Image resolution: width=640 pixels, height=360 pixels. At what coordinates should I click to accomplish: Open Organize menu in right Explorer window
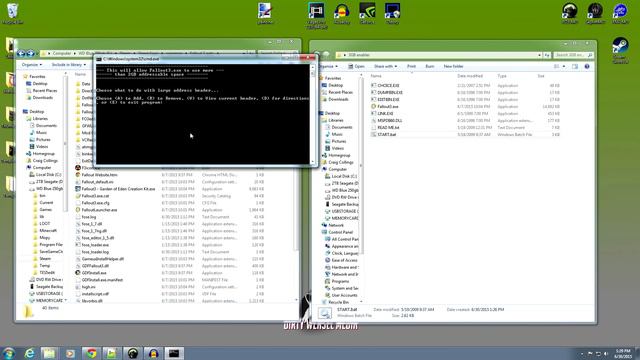327,66
